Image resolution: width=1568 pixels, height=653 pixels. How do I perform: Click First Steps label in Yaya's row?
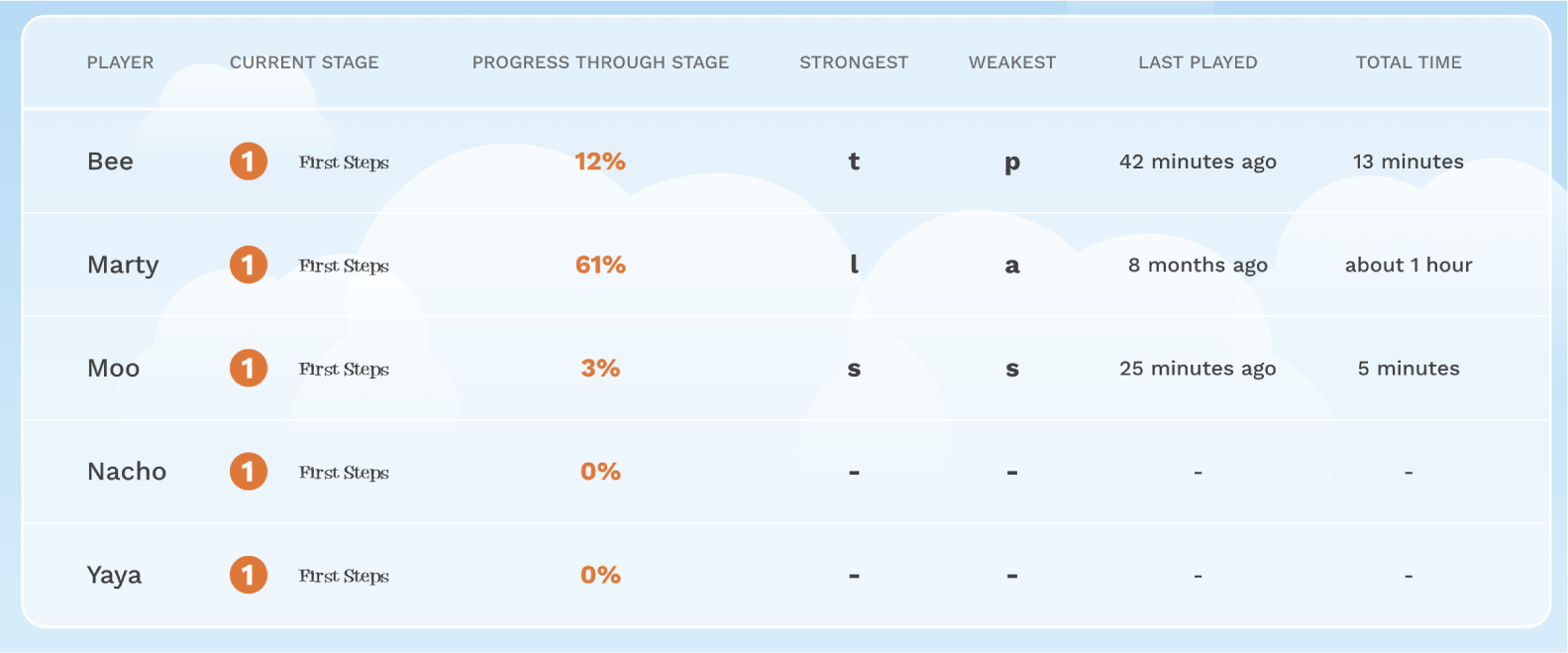(x=344, y=575)
